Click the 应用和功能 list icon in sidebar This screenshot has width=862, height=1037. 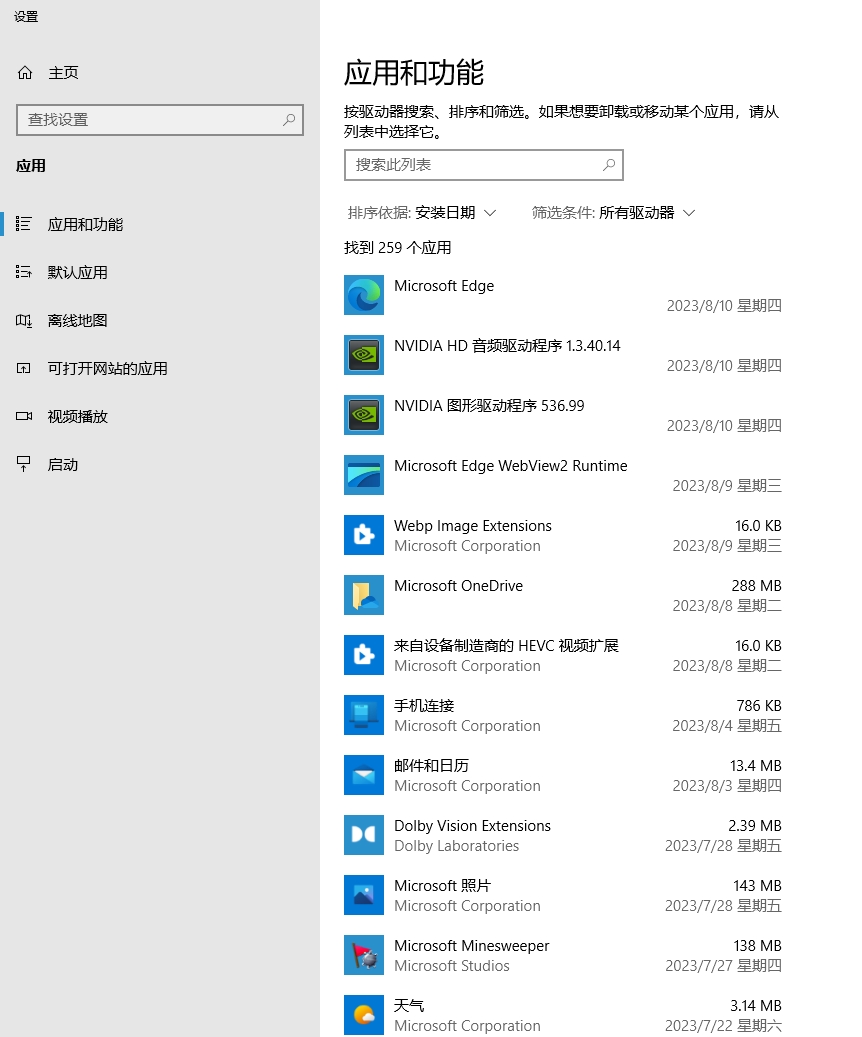24,224
